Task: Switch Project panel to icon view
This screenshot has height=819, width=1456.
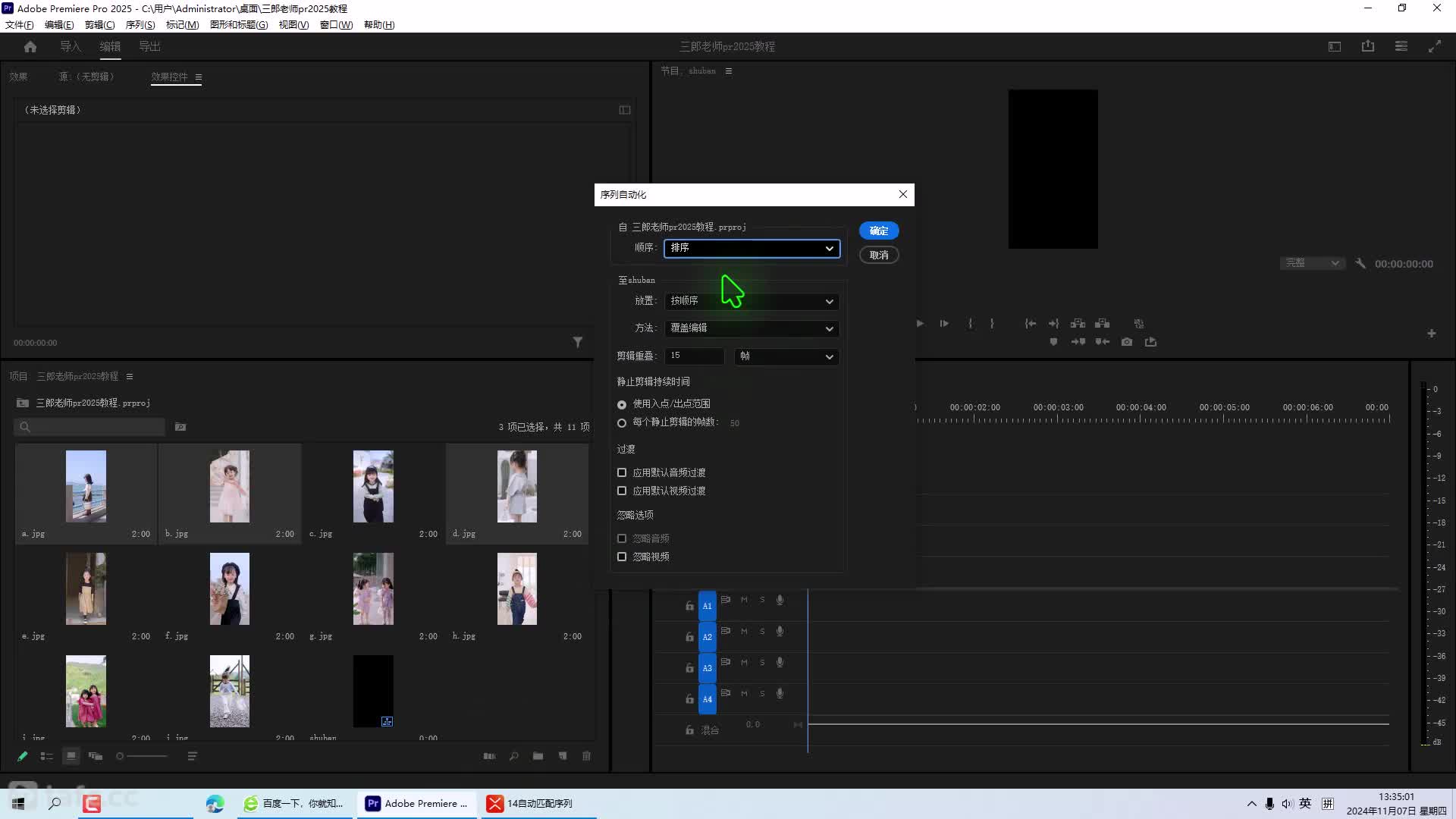Action: click(71, 756)
